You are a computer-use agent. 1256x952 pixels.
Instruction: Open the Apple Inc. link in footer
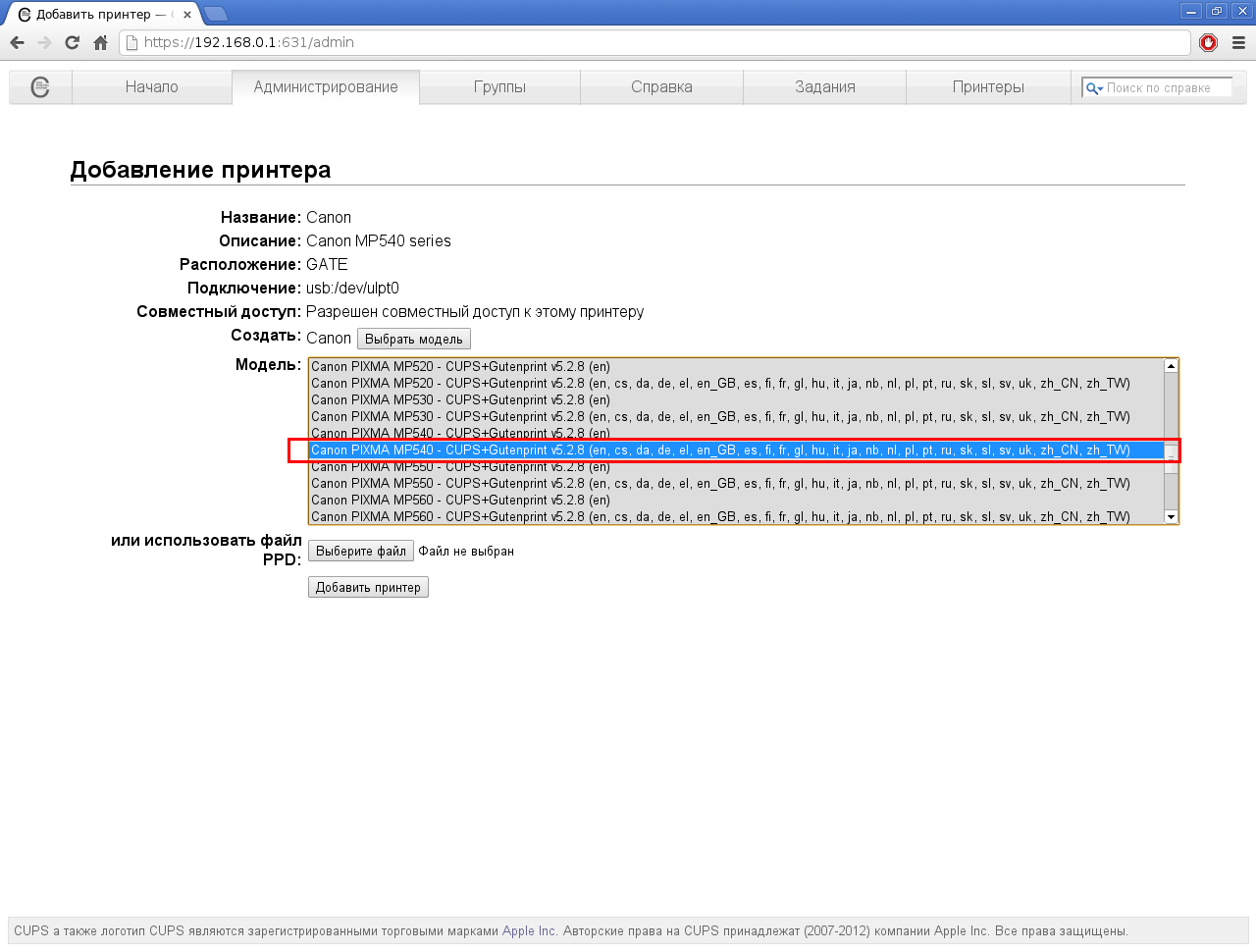pos(529,930)
